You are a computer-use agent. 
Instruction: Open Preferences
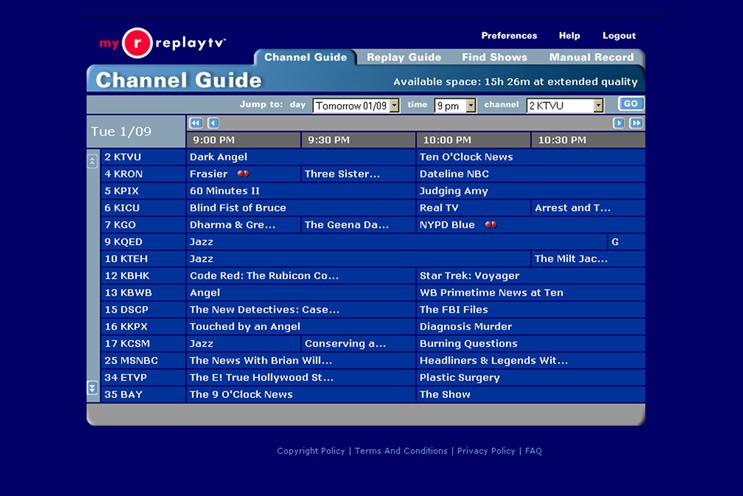coord(509,36)
